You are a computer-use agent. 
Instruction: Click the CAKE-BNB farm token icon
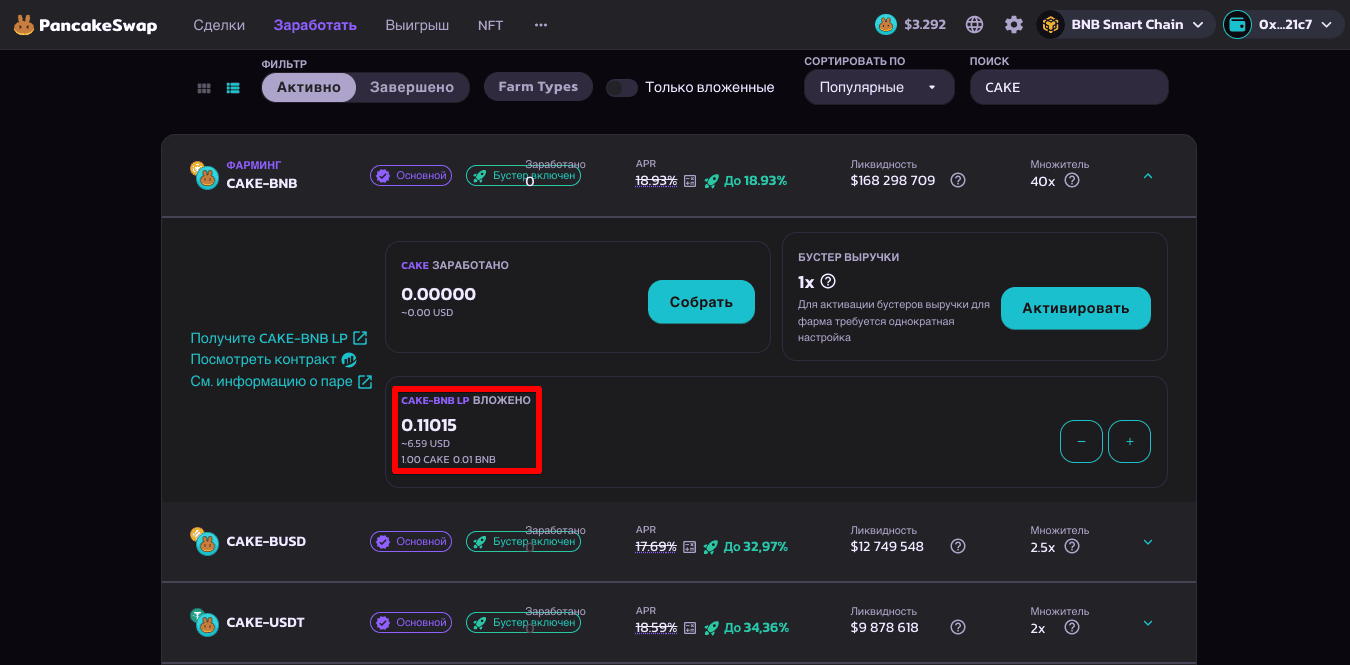tap(205, 176)
